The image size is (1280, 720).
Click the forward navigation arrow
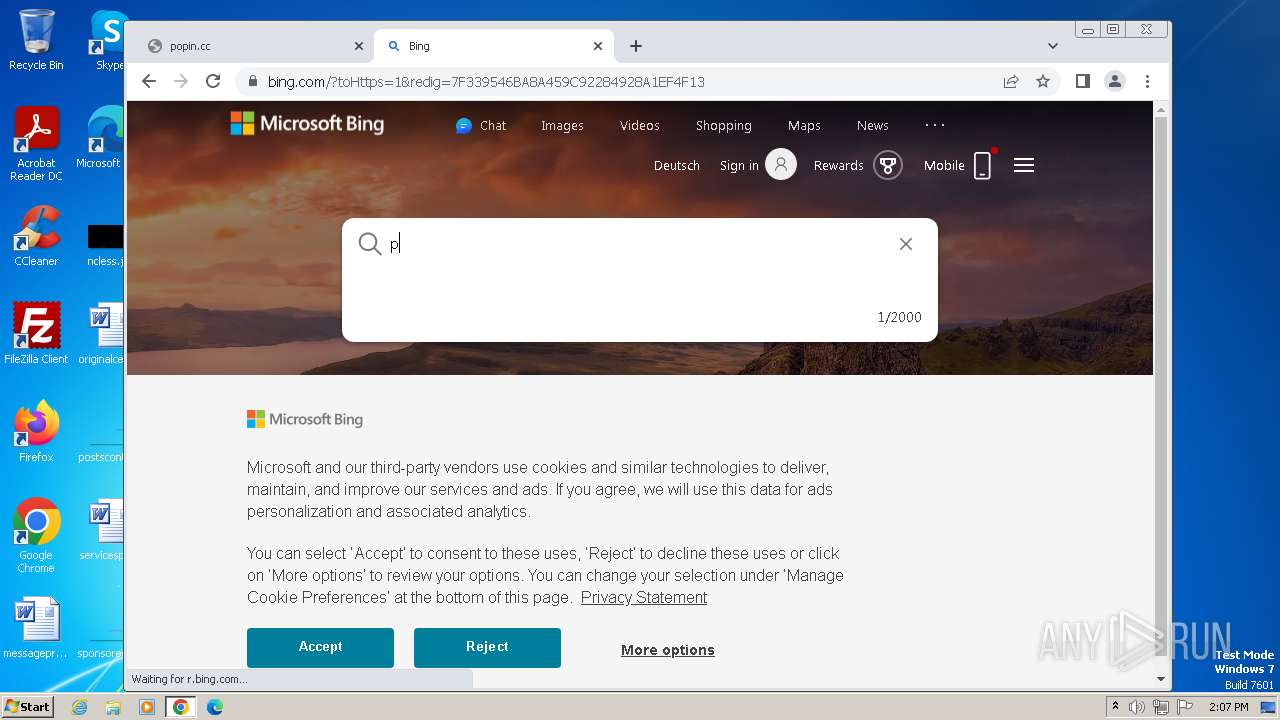(181, 82)
